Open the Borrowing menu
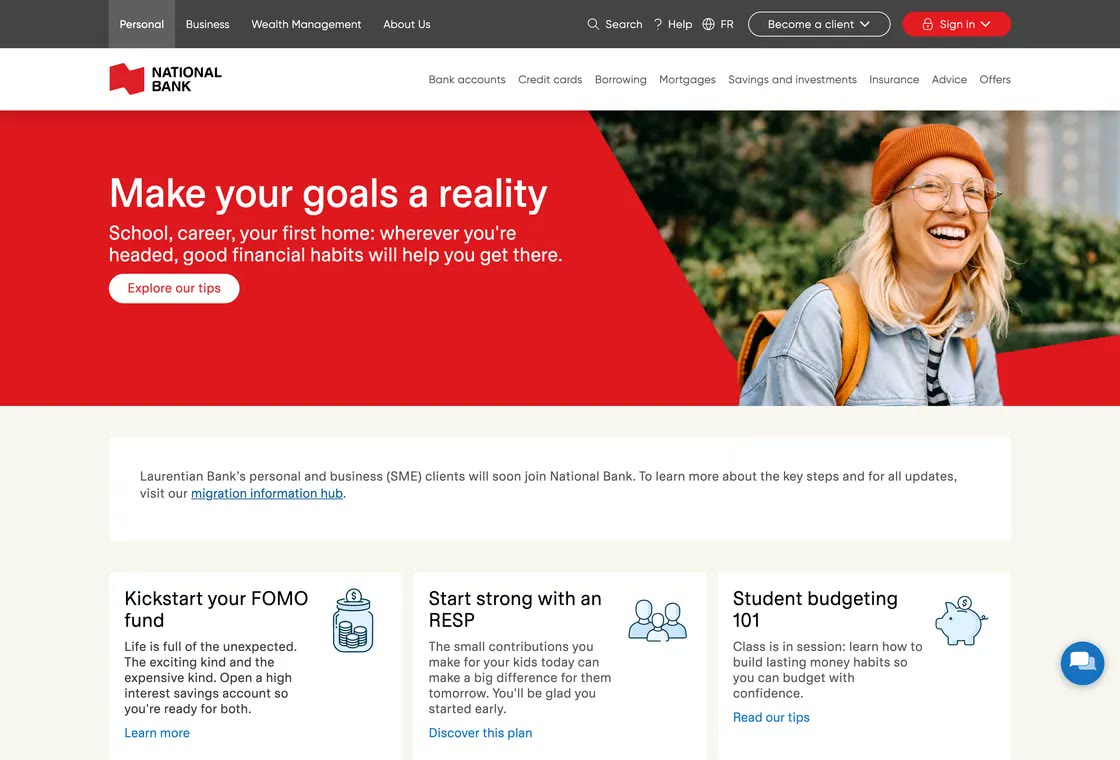Viewport: 1120px width, 760px height. (x=620, y=79)
